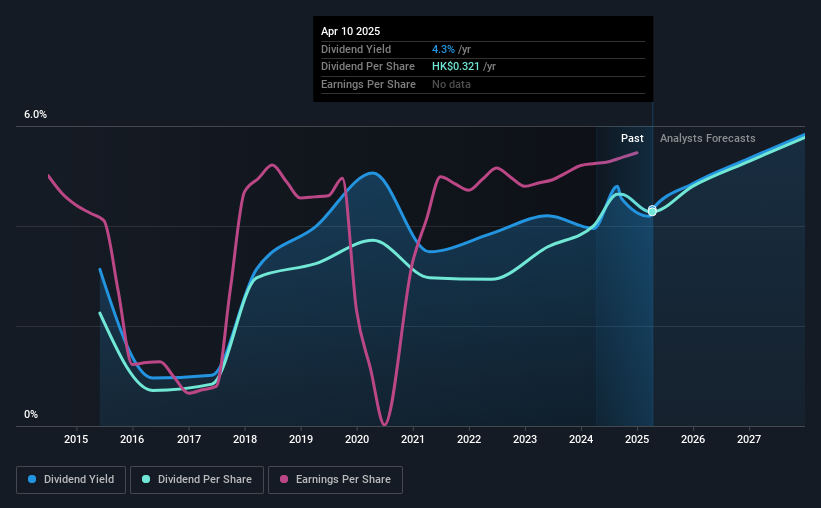This screenshot has width=821, height=508.
Task: Toggle the Dividend Per Share legend button
Action: (197, 480)
